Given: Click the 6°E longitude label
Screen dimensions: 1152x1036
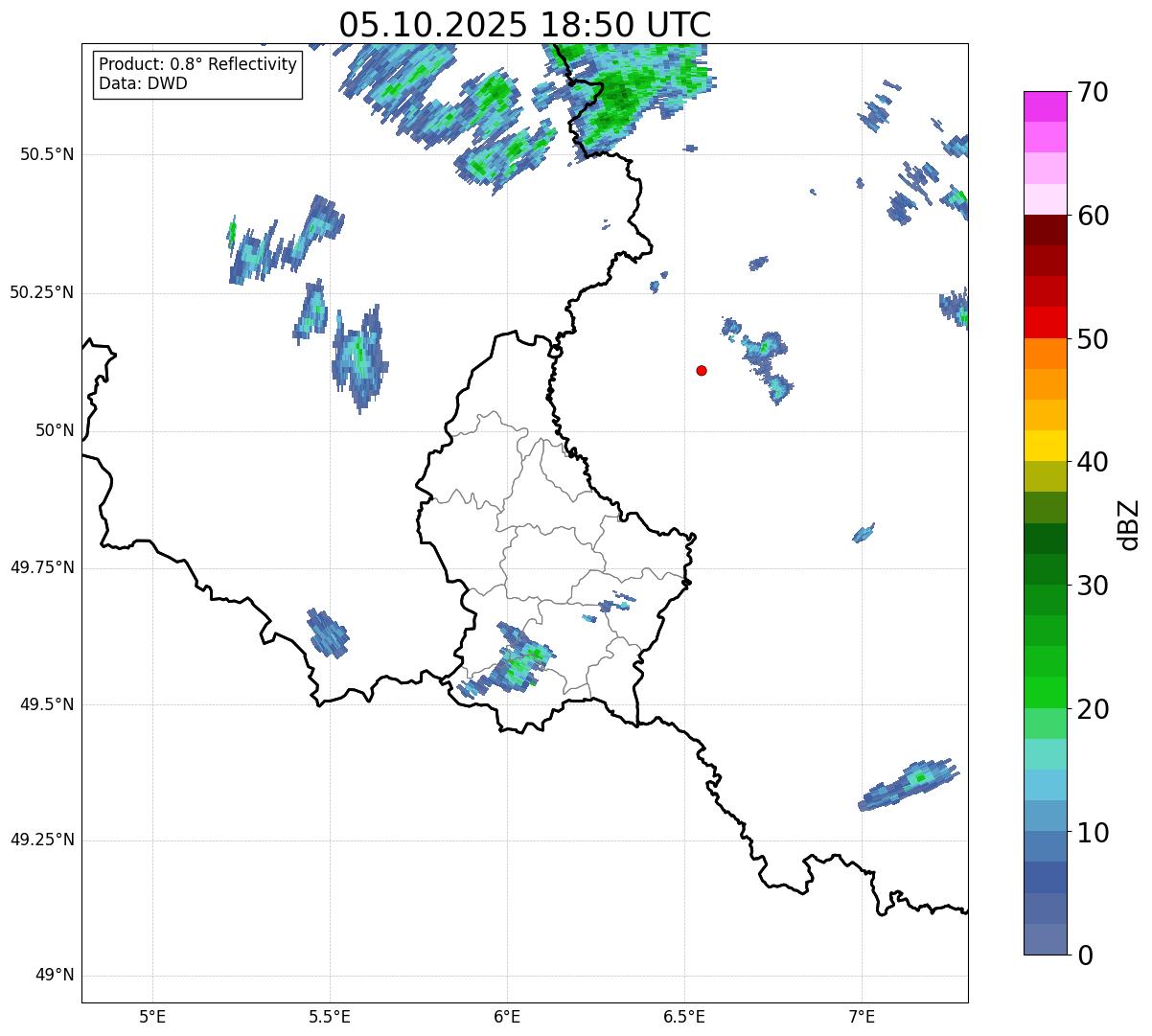Looking at the screenshot, I should [x=507, y=1016].
